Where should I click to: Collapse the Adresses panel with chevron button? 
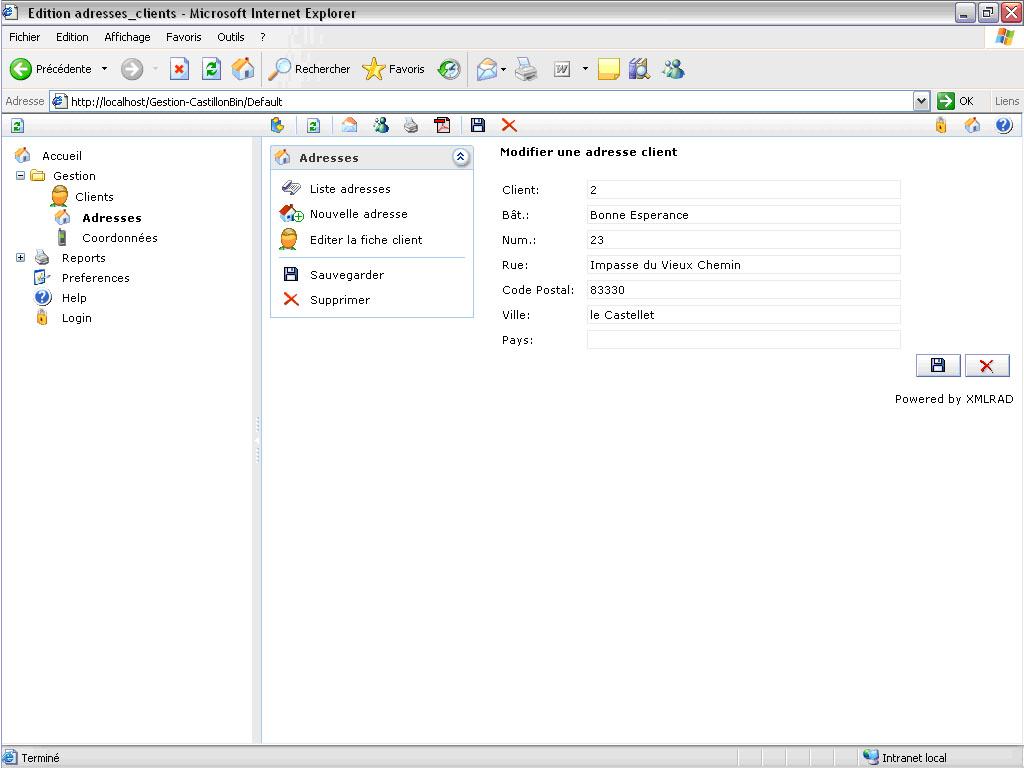pos(461,157)
